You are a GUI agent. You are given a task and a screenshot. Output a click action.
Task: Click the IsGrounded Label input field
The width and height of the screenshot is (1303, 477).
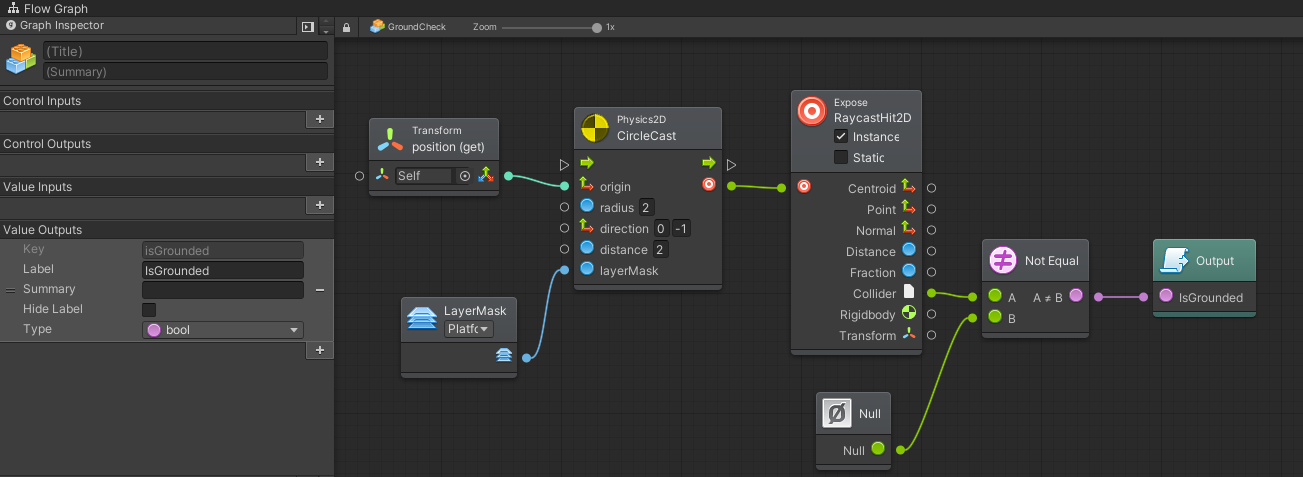coord(223,270)
